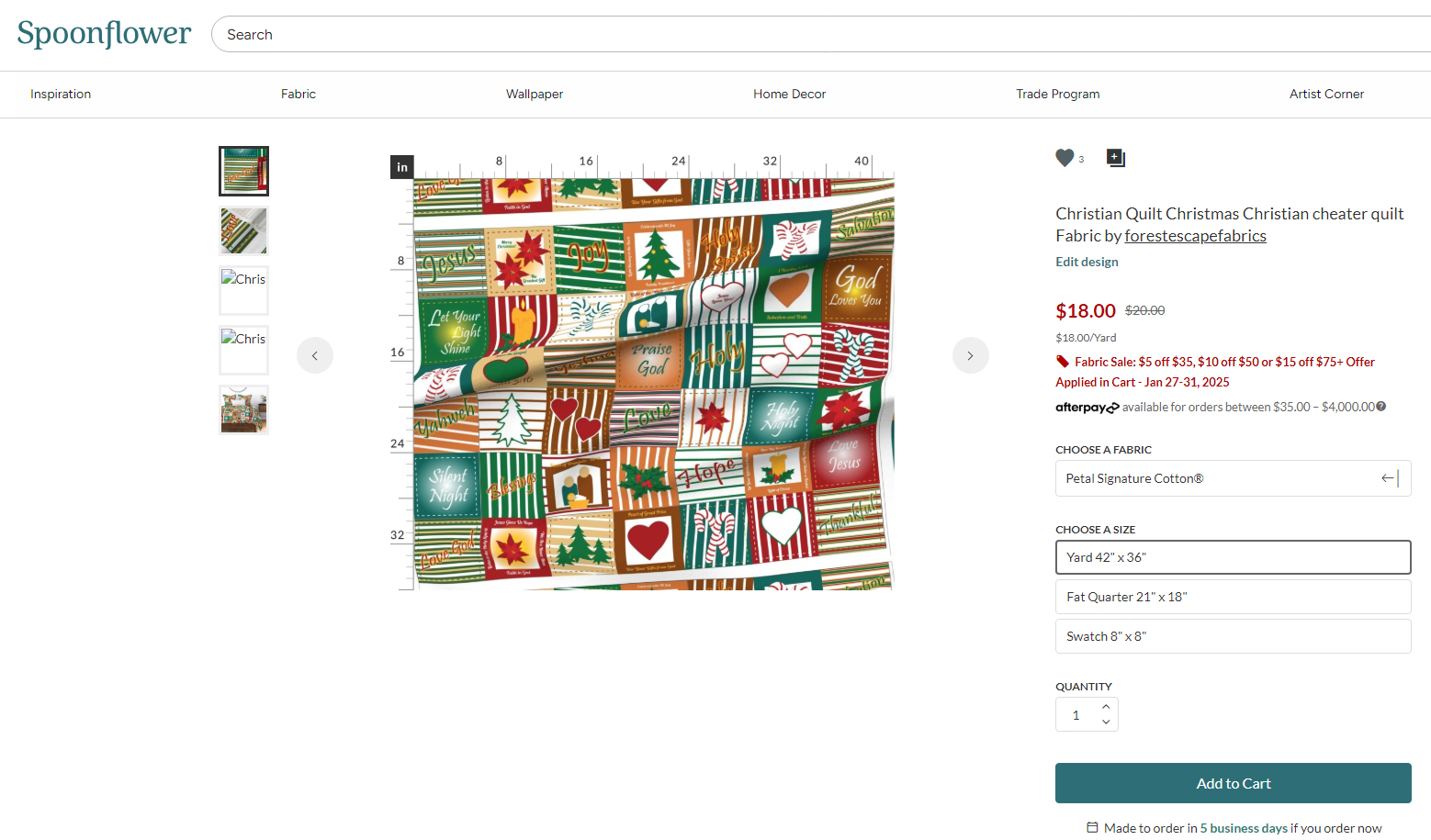
Task: Select the Yard 42" x 36" size
Action: point(1233,556)
